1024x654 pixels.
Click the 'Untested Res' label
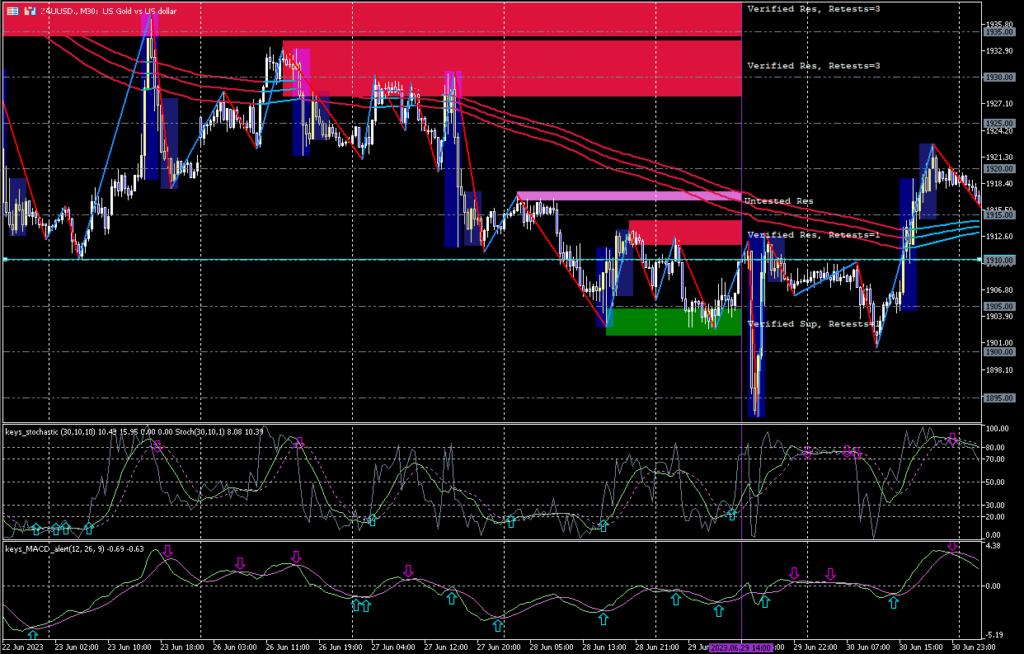[x=780, y=201]
